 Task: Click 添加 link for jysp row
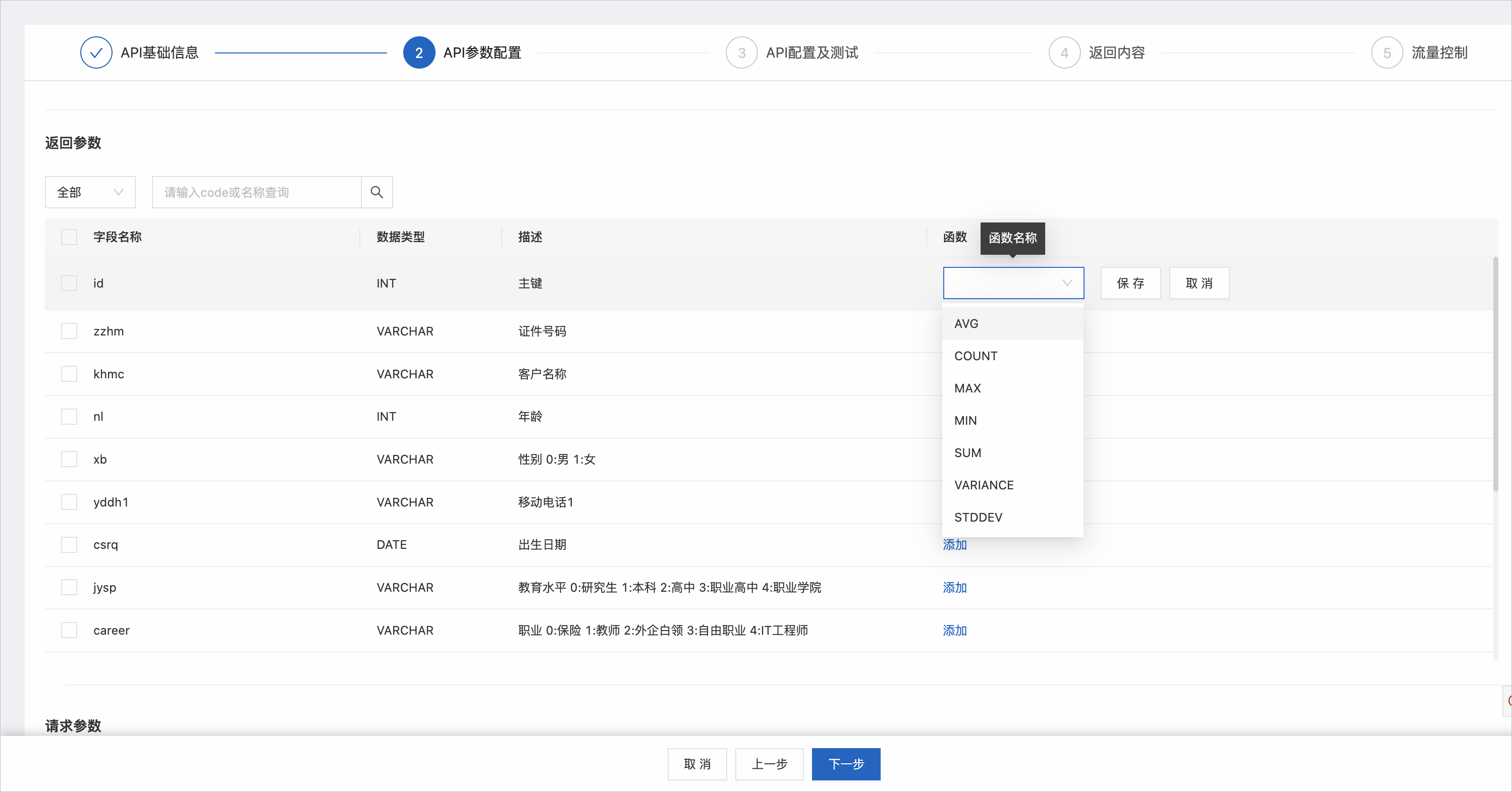[x=955, y=587]
